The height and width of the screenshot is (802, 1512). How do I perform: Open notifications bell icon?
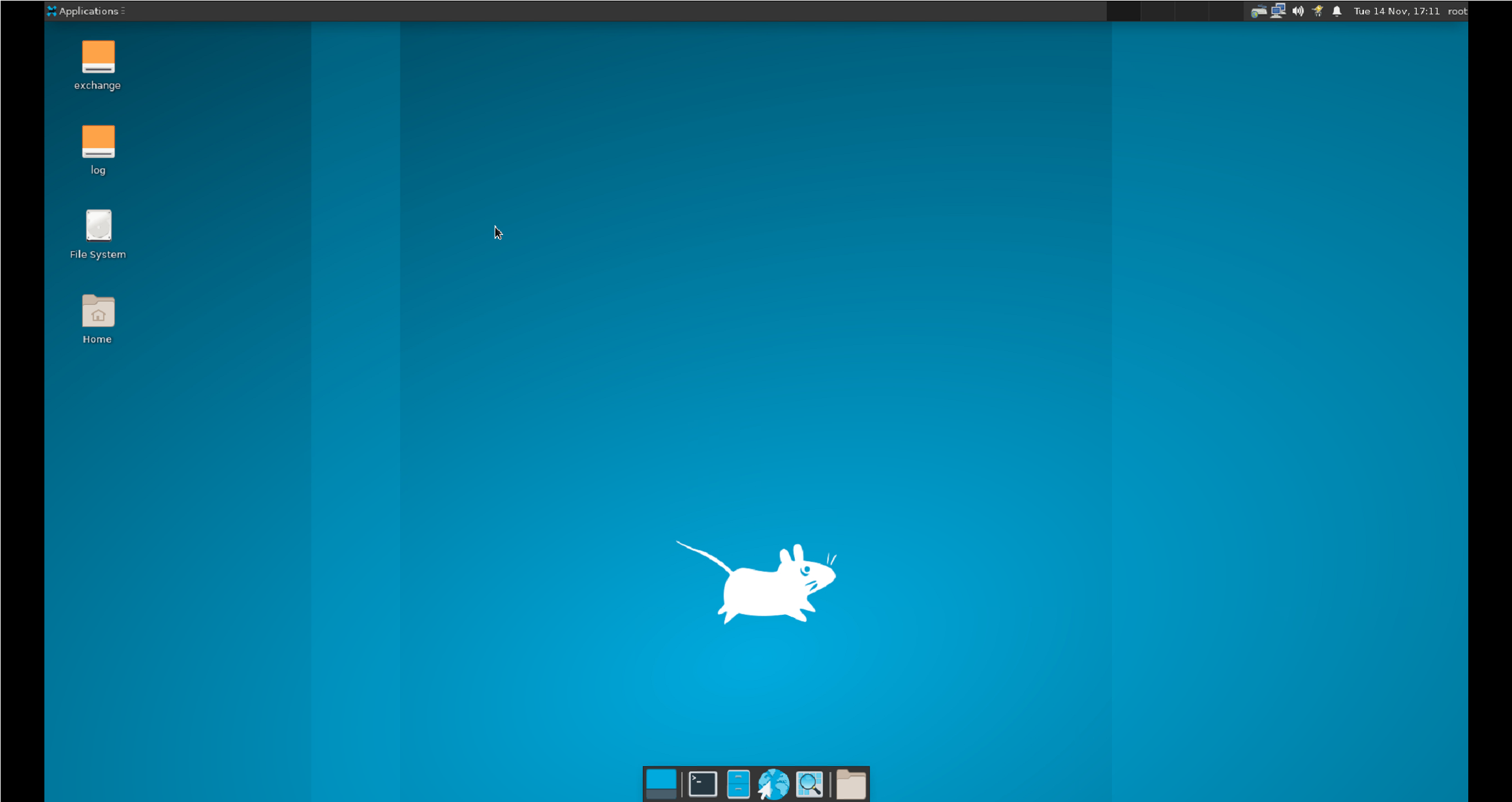coord(1336,11)
